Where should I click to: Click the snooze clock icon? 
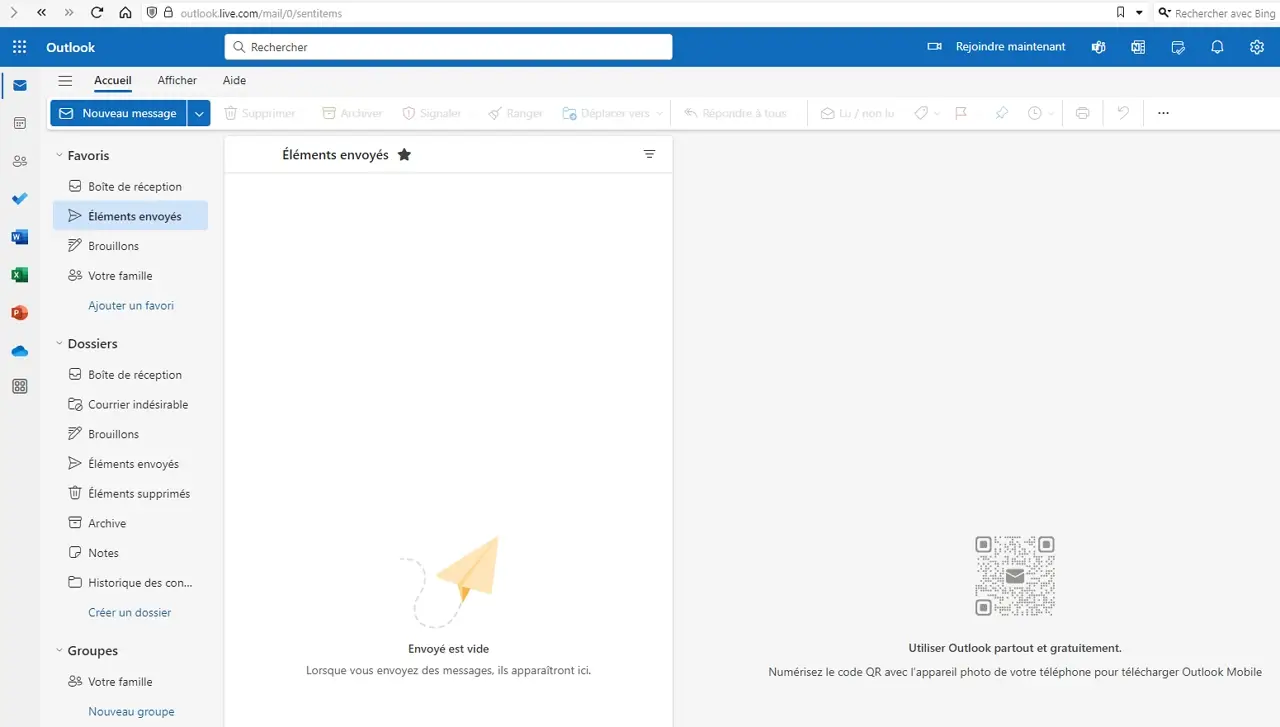pos(1035,113)
